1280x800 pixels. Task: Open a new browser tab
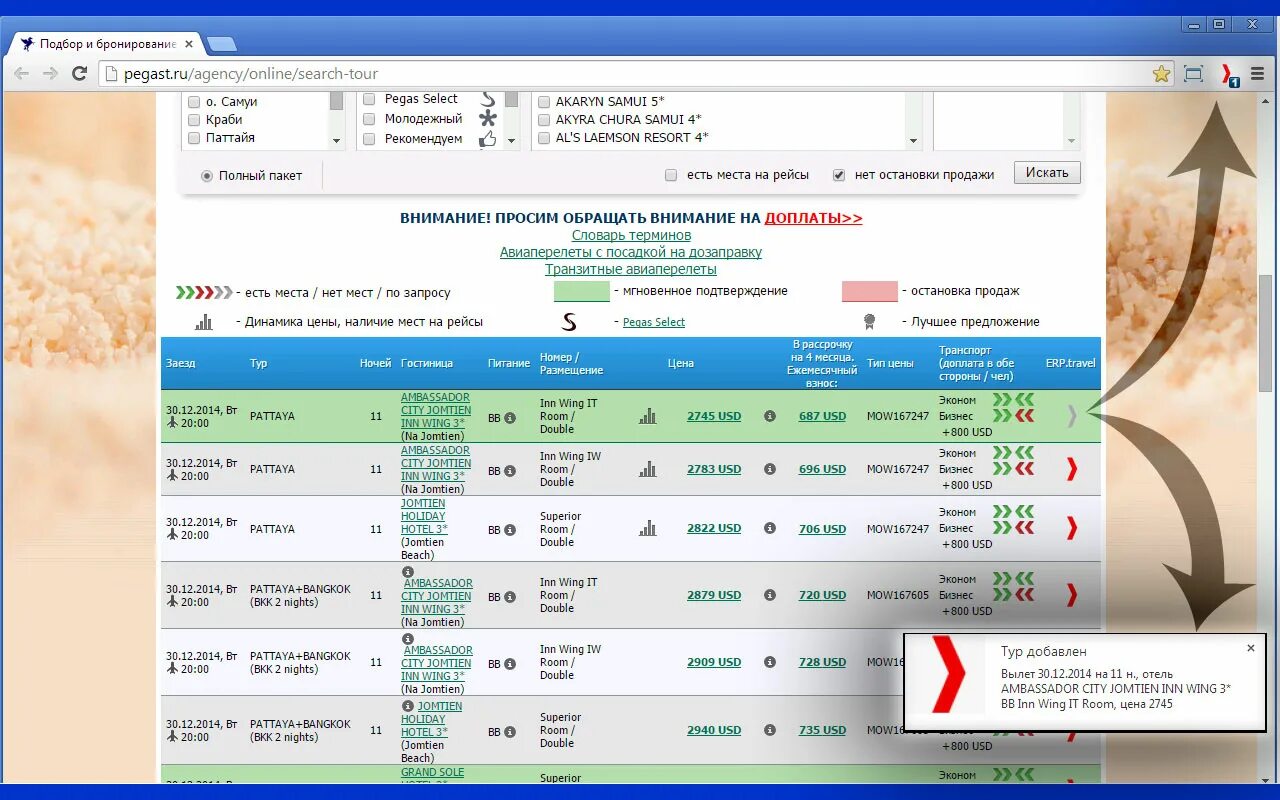click(x=221, y=44)
